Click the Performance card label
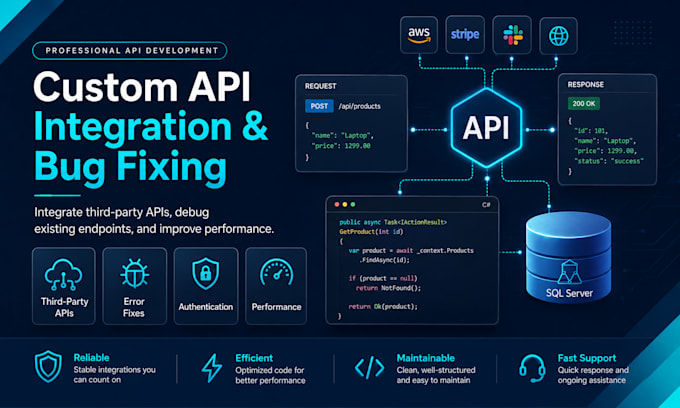Screen dimensions: 680x408 (276, 307)
